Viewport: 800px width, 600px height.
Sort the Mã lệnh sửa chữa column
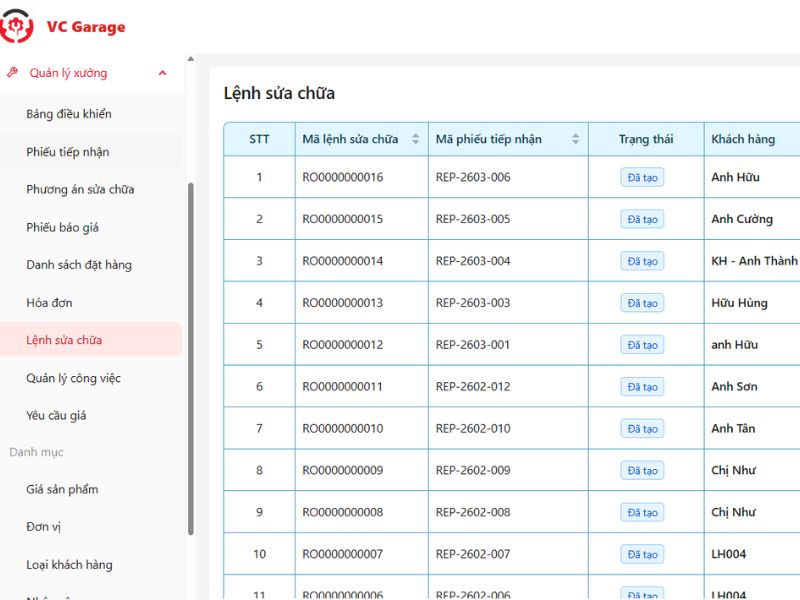415,139
